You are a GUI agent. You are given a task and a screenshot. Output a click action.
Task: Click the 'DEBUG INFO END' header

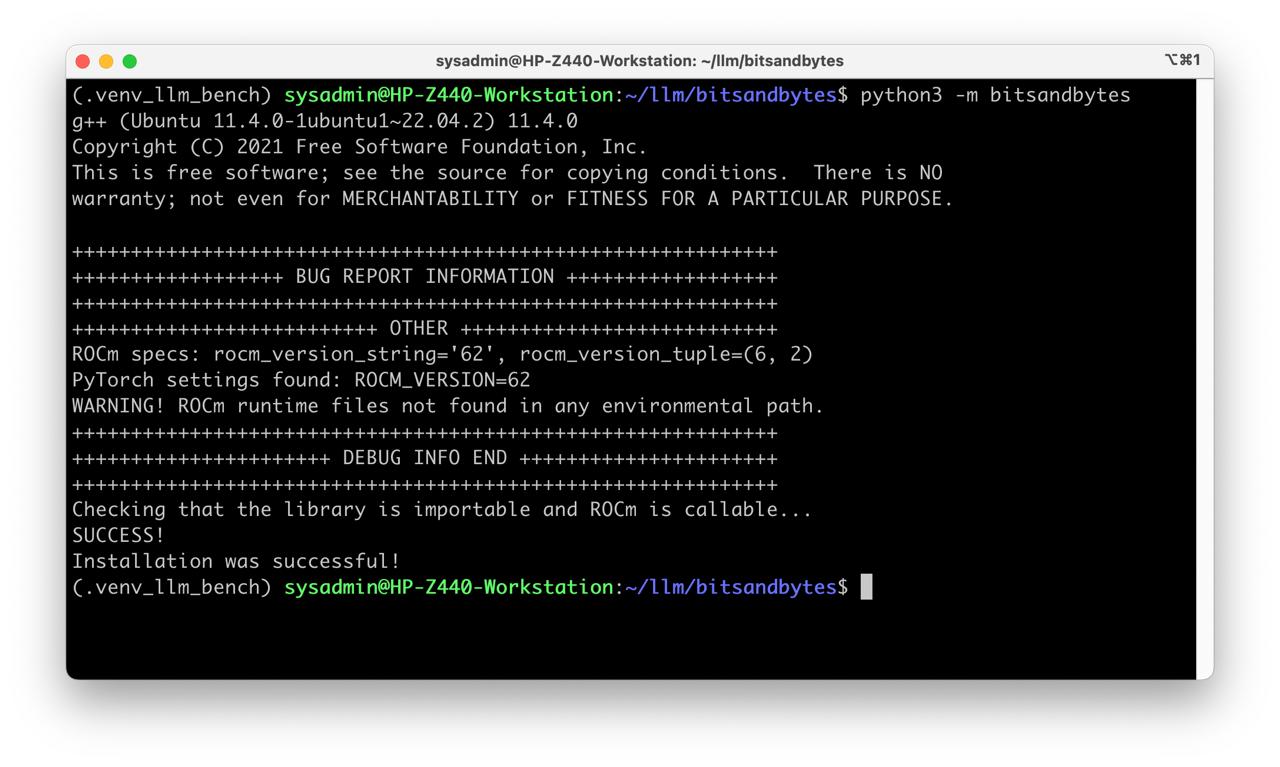pyautogui.click(x=425, y=458)
